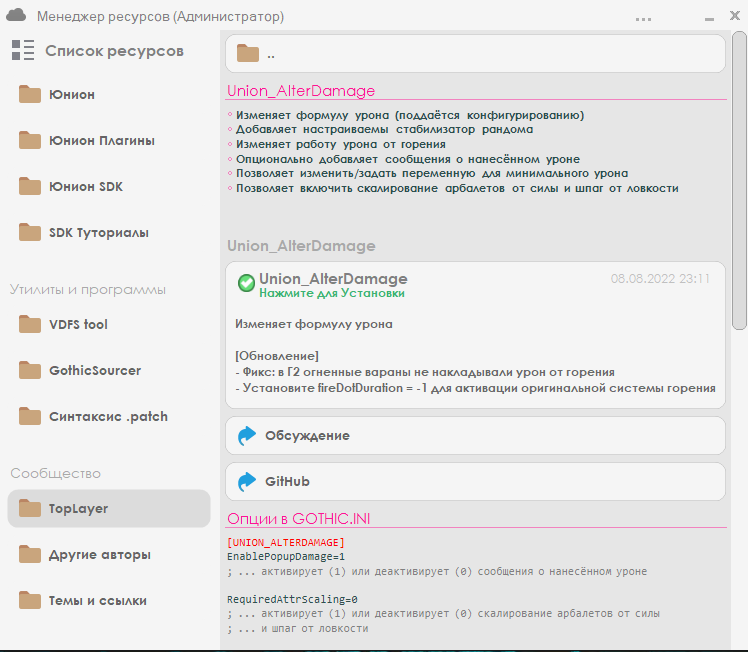Click the green checkmark on Union_AlterDamage
Image resolution: width=748 pixels, height=652 pixels.
tap(246, 283)
